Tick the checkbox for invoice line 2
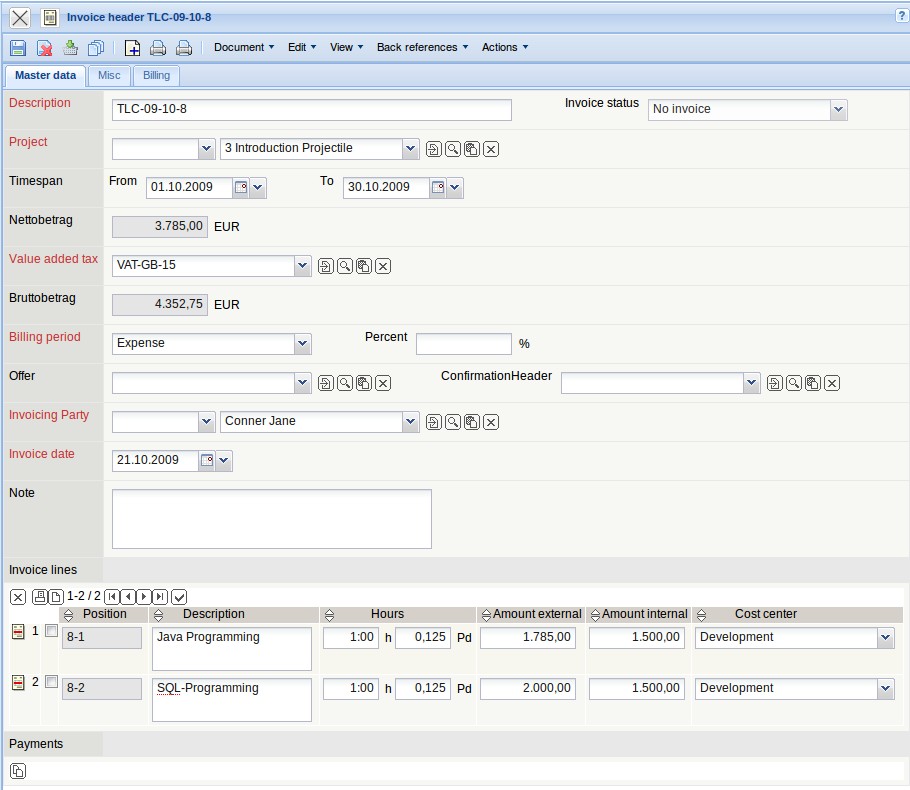 52,682
